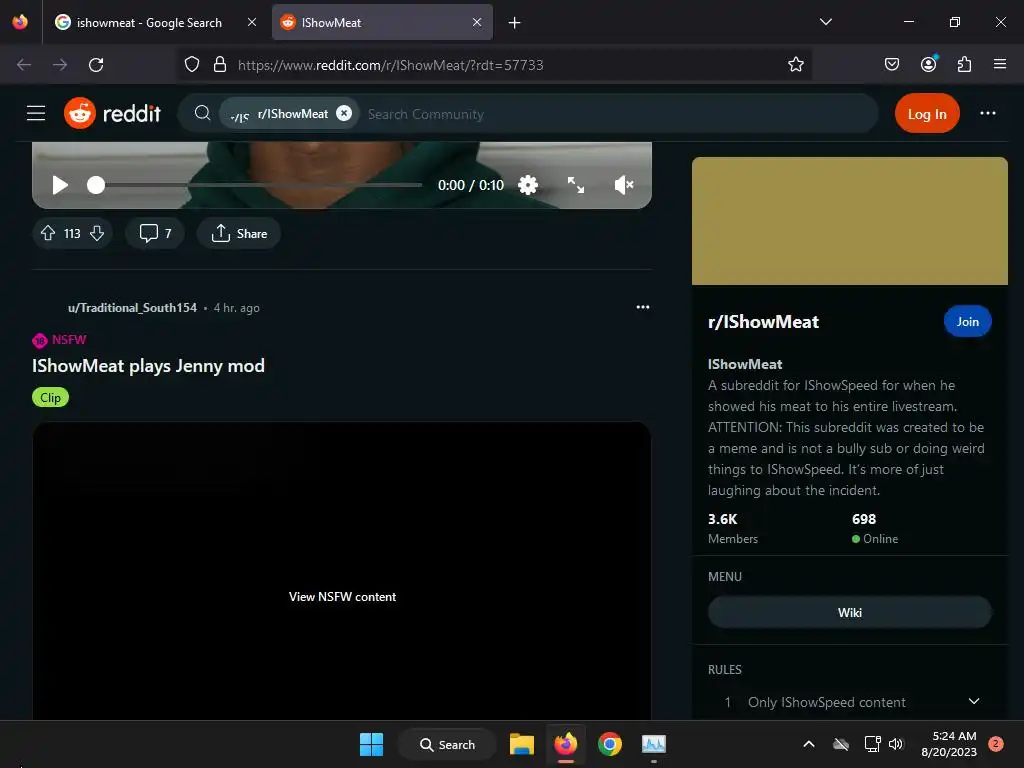Viewport: 1024px width, 768px height.
Task: Open video settings gear
Action: tap(528, 185)
